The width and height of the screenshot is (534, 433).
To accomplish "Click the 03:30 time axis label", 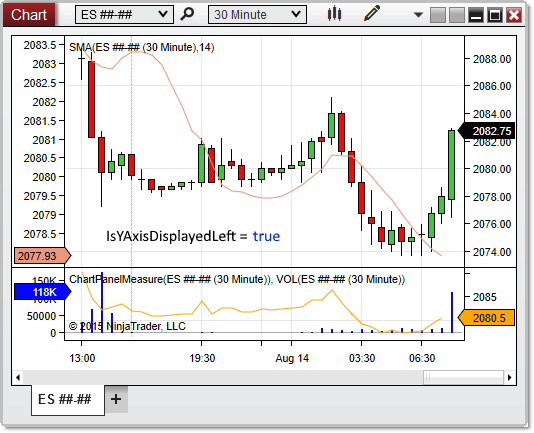I will [362, 358].
